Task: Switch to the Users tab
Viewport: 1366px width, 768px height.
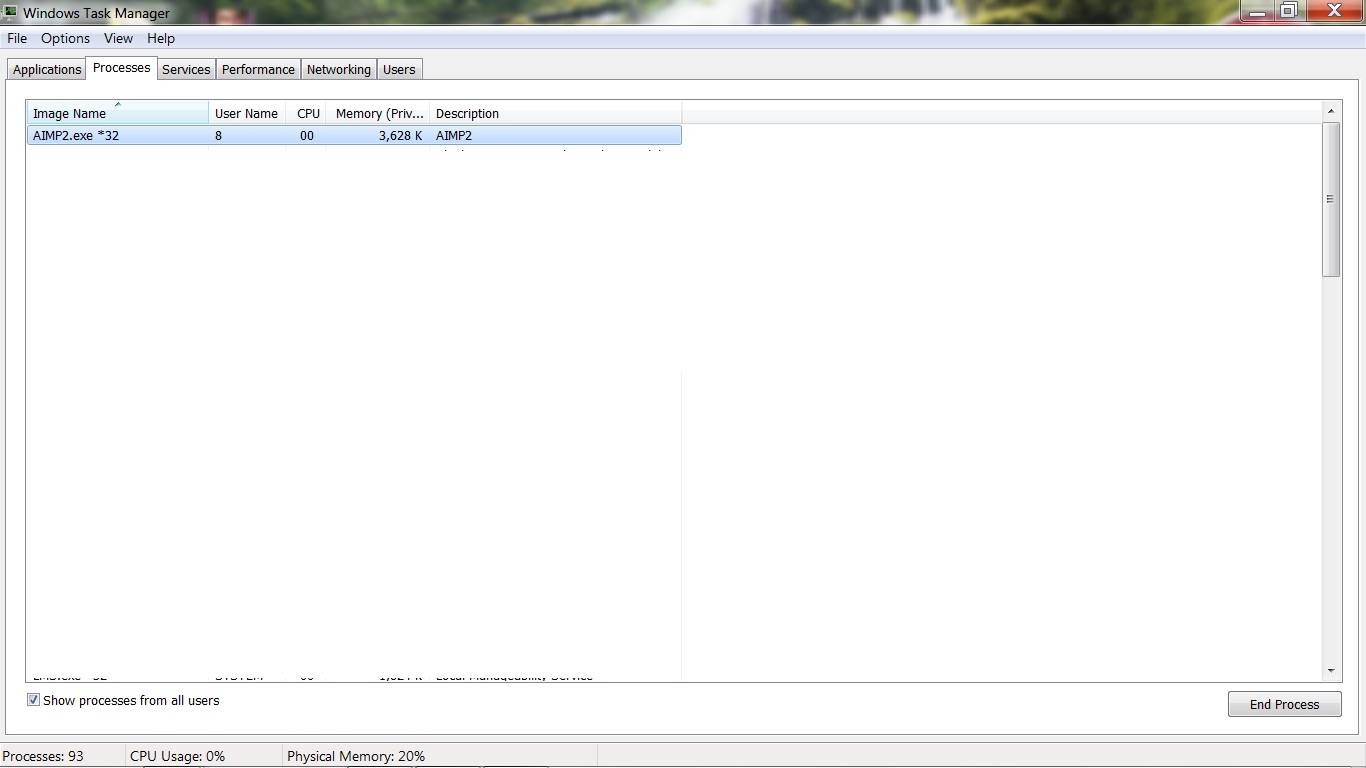Action: point(399,69)
